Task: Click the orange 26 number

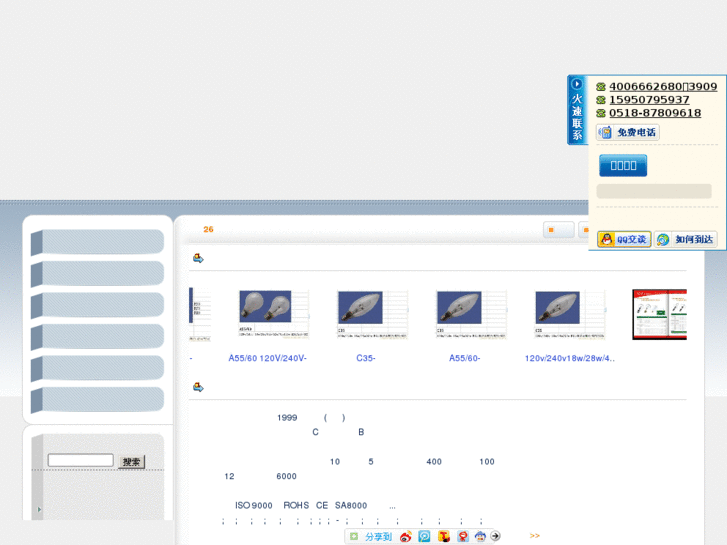Action: point(208,229)
